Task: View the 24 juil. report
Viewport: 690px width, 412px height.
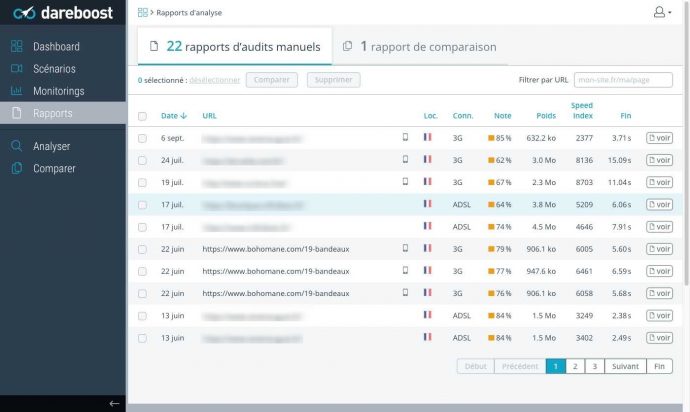Action: pyautogui.click(x=659, y=160)
